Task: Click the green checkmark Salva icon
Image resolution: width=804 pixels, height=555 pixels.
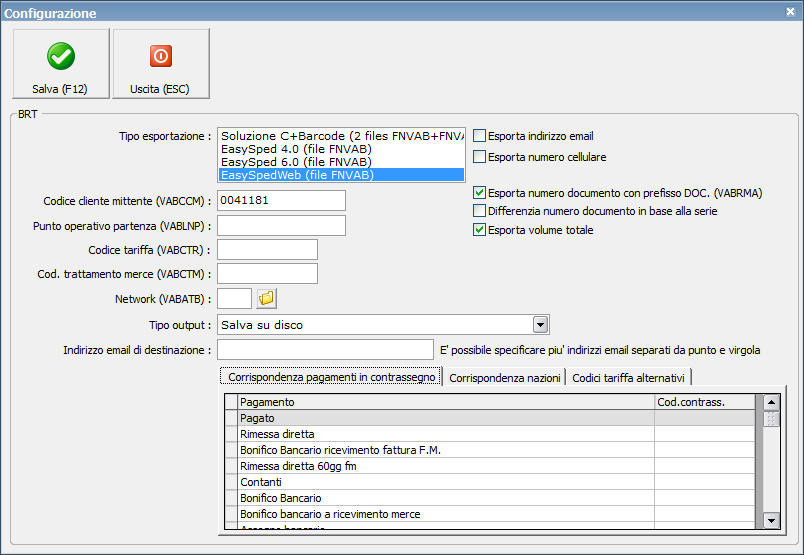Action: [x=61, y=56]
